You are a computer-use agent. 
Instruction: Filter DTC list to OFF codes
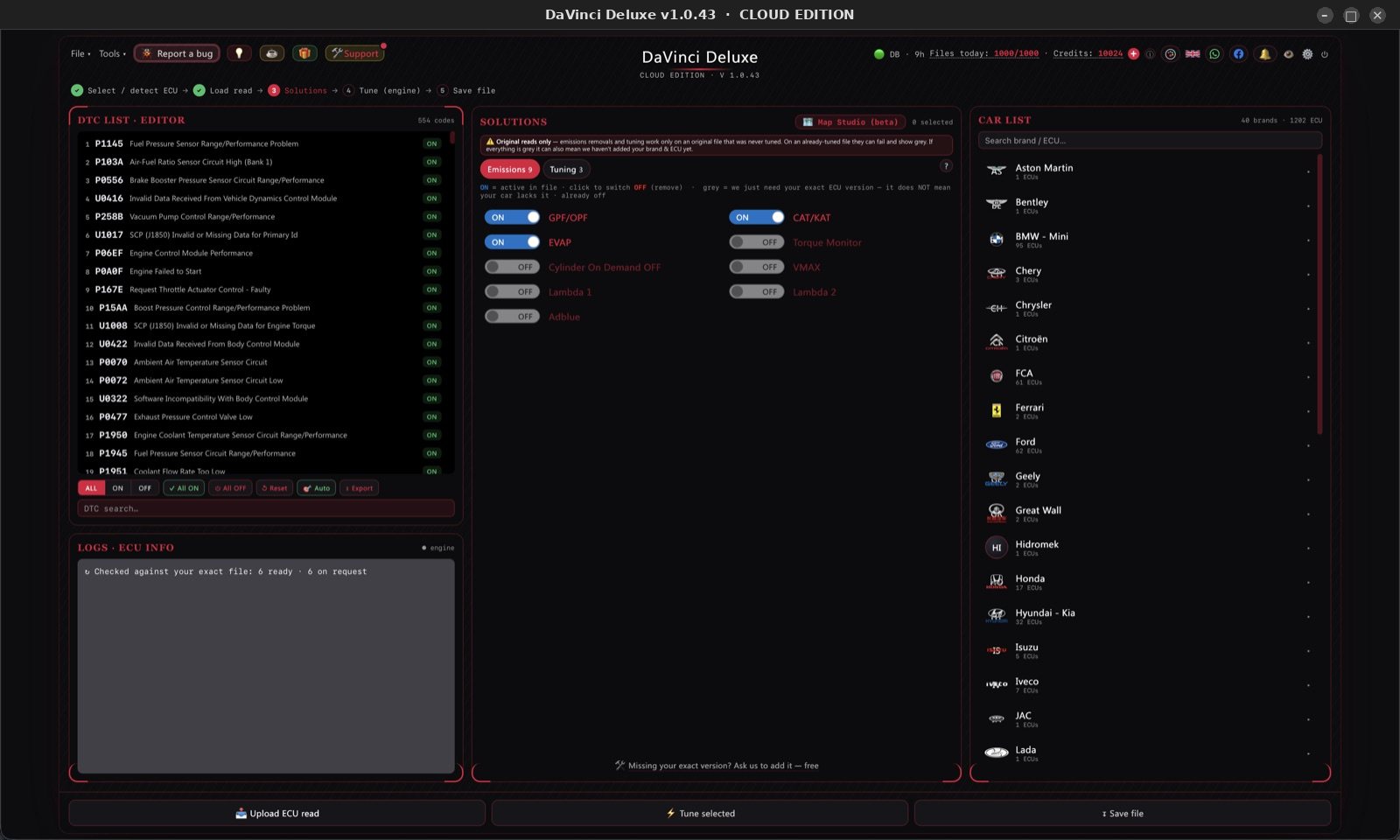[x=145, y=488]
